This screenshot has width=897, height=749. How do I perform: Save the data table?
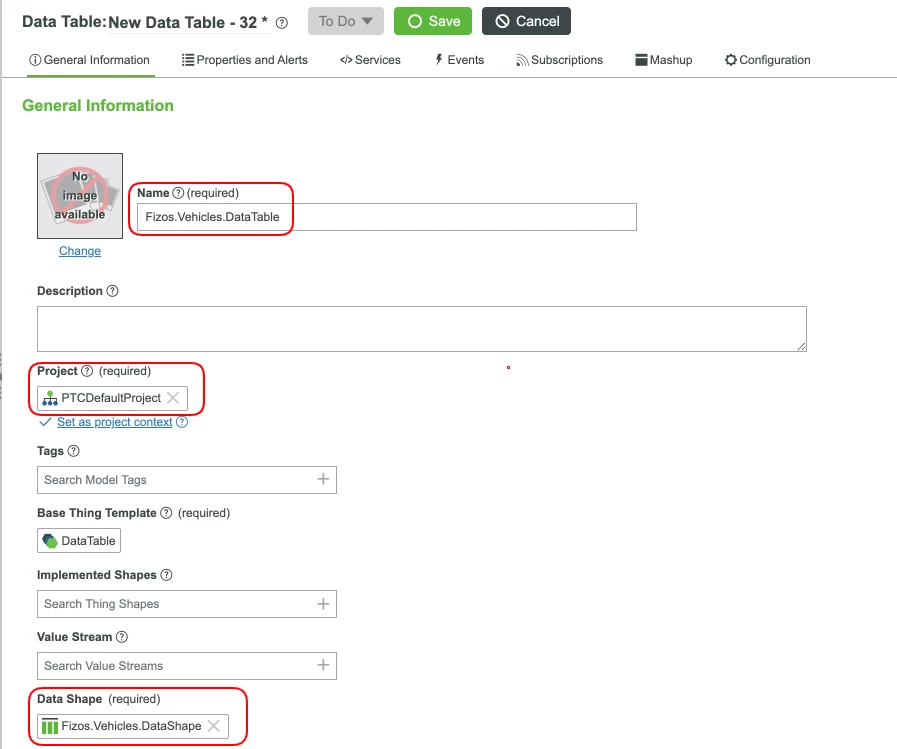tap(433, 21)
